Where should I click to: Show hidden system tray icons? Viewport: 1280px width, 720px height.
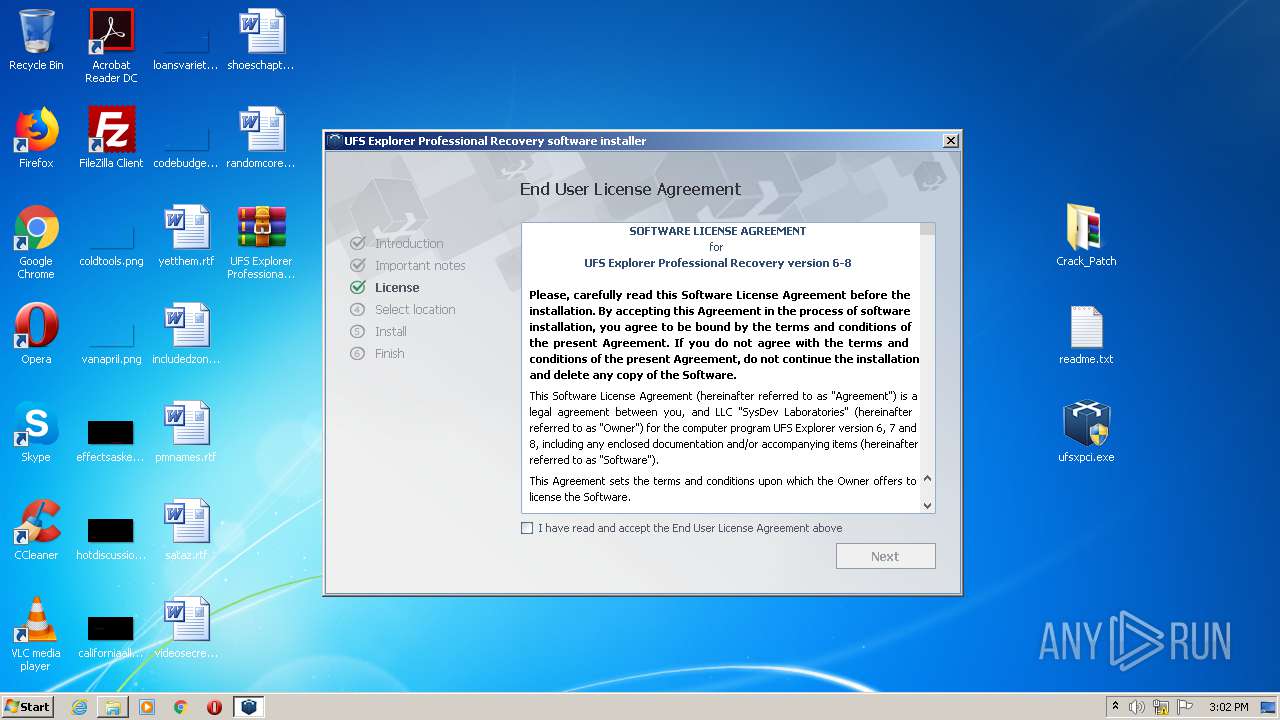[1115, 707]
